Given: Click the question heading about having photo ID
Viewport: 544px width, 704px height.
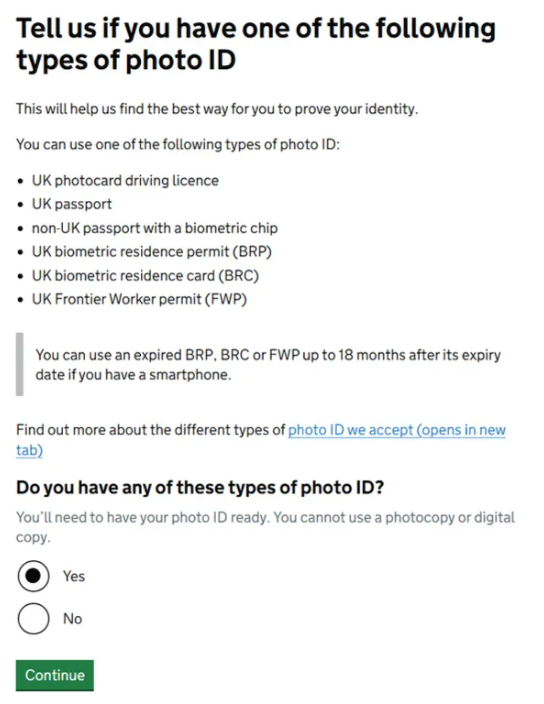Looking at the screenshot, I should point(200,488).
